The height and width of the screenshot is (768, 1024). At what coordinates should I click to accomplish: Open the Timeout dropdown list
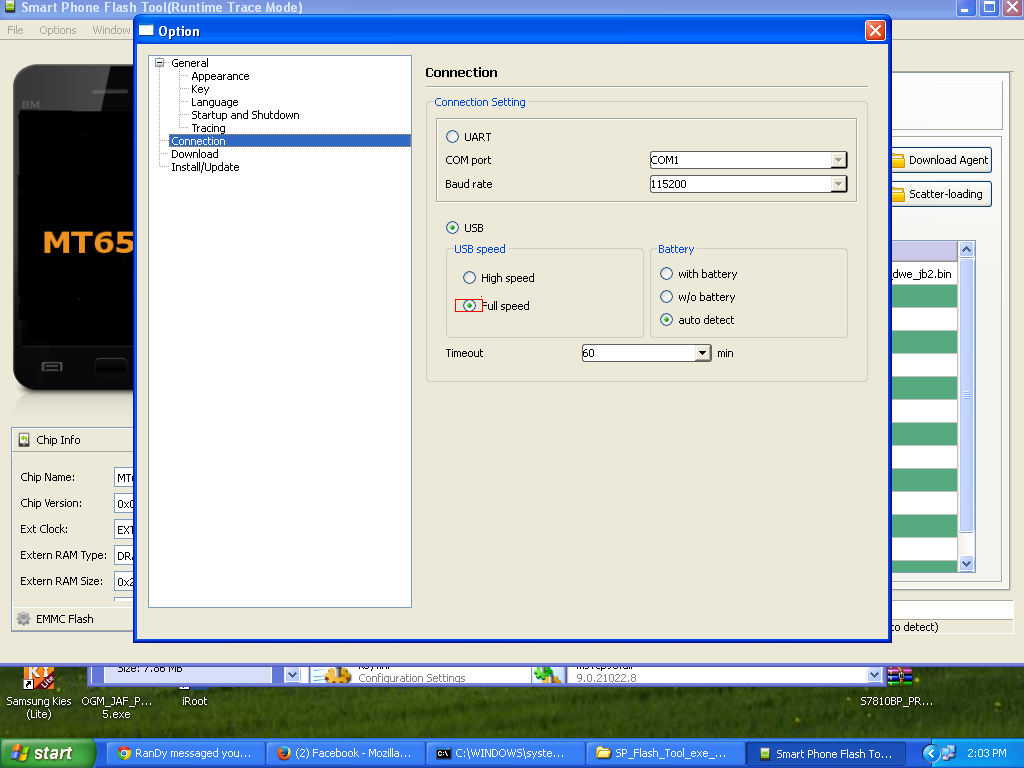702,353
